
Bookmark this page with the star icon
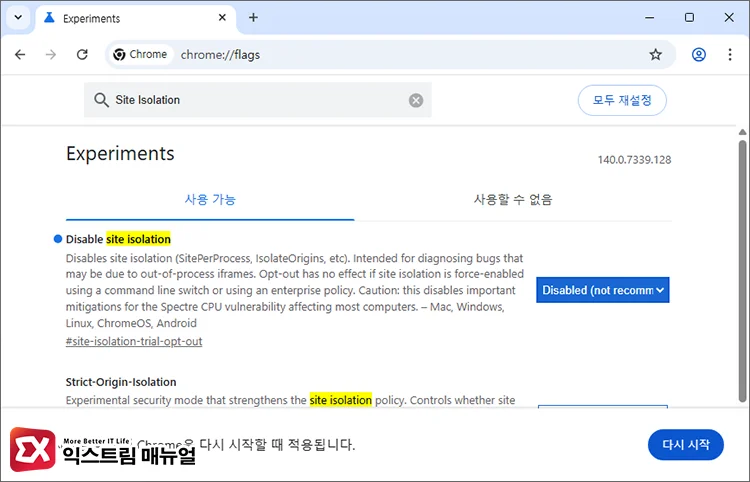click(655, 55)
